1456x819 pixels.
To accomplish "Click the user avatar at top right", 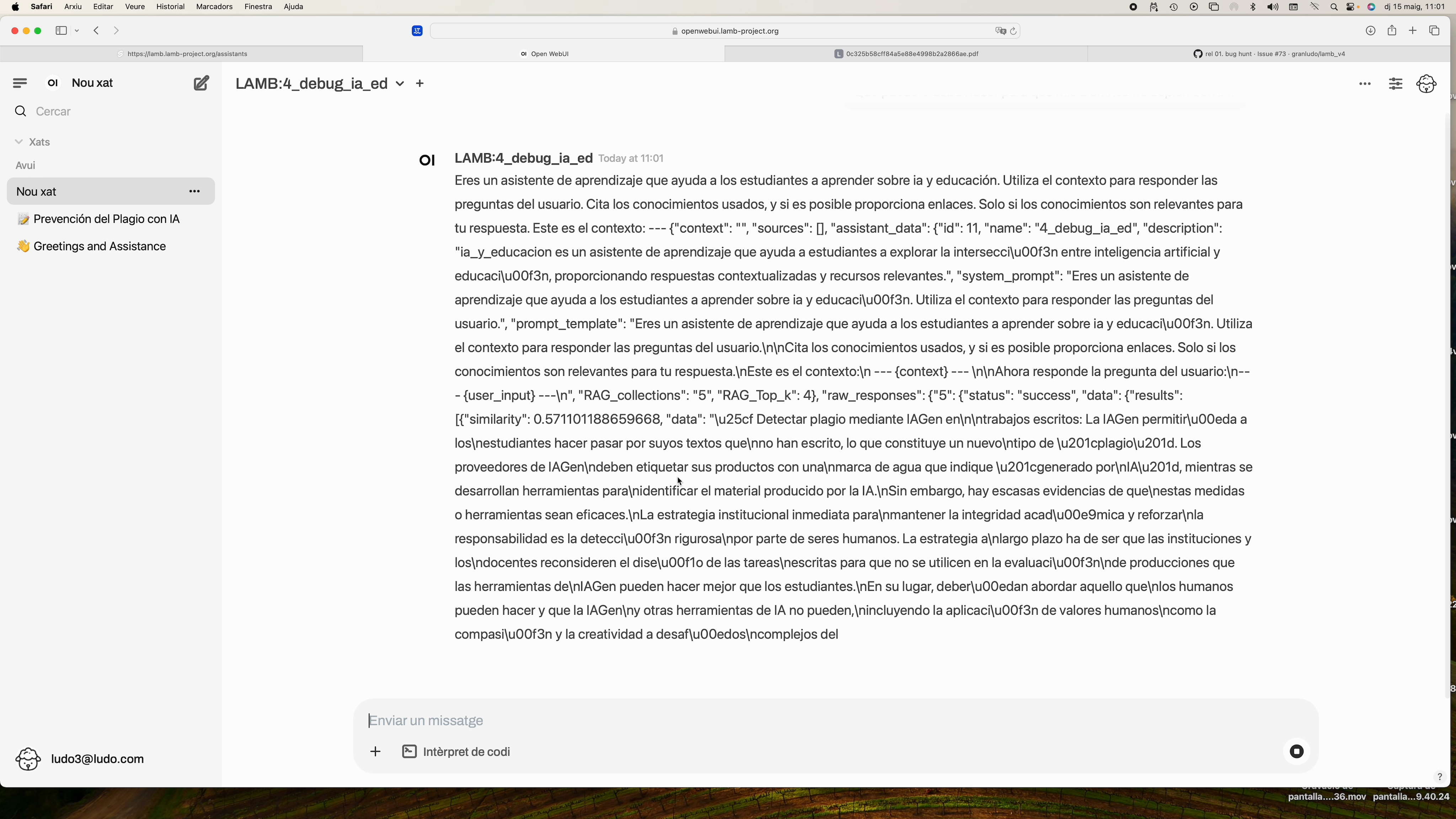I will (x=1426, y=84).
